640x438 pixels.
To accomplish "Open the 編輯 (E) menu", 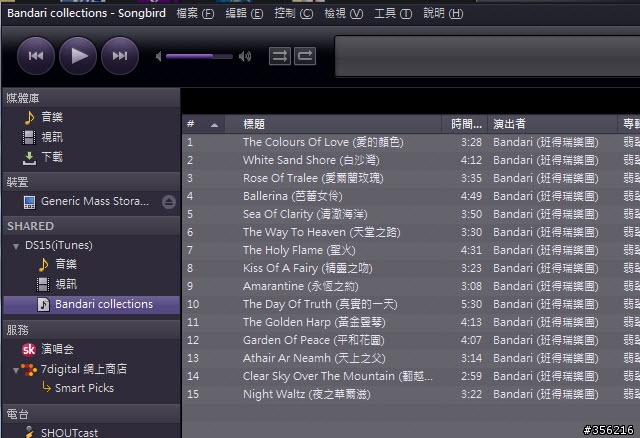I will coord(244,13).
